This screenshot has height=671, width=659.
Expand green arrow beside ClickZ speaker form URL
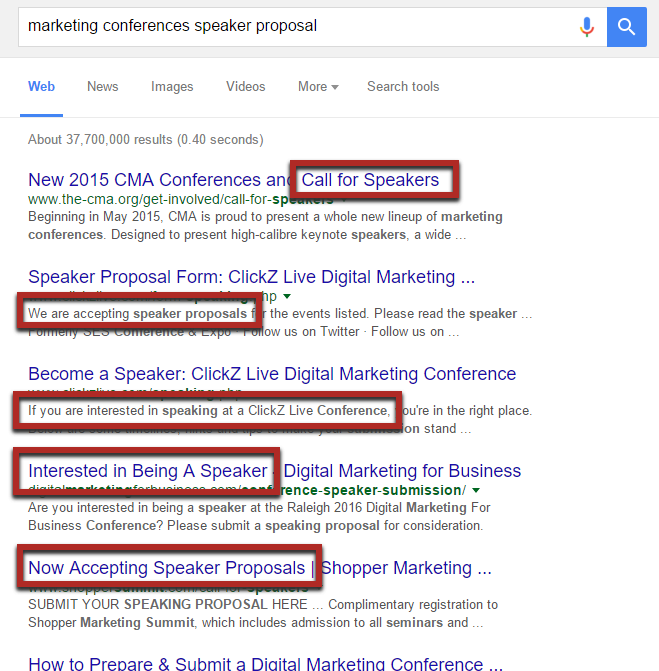287,296
